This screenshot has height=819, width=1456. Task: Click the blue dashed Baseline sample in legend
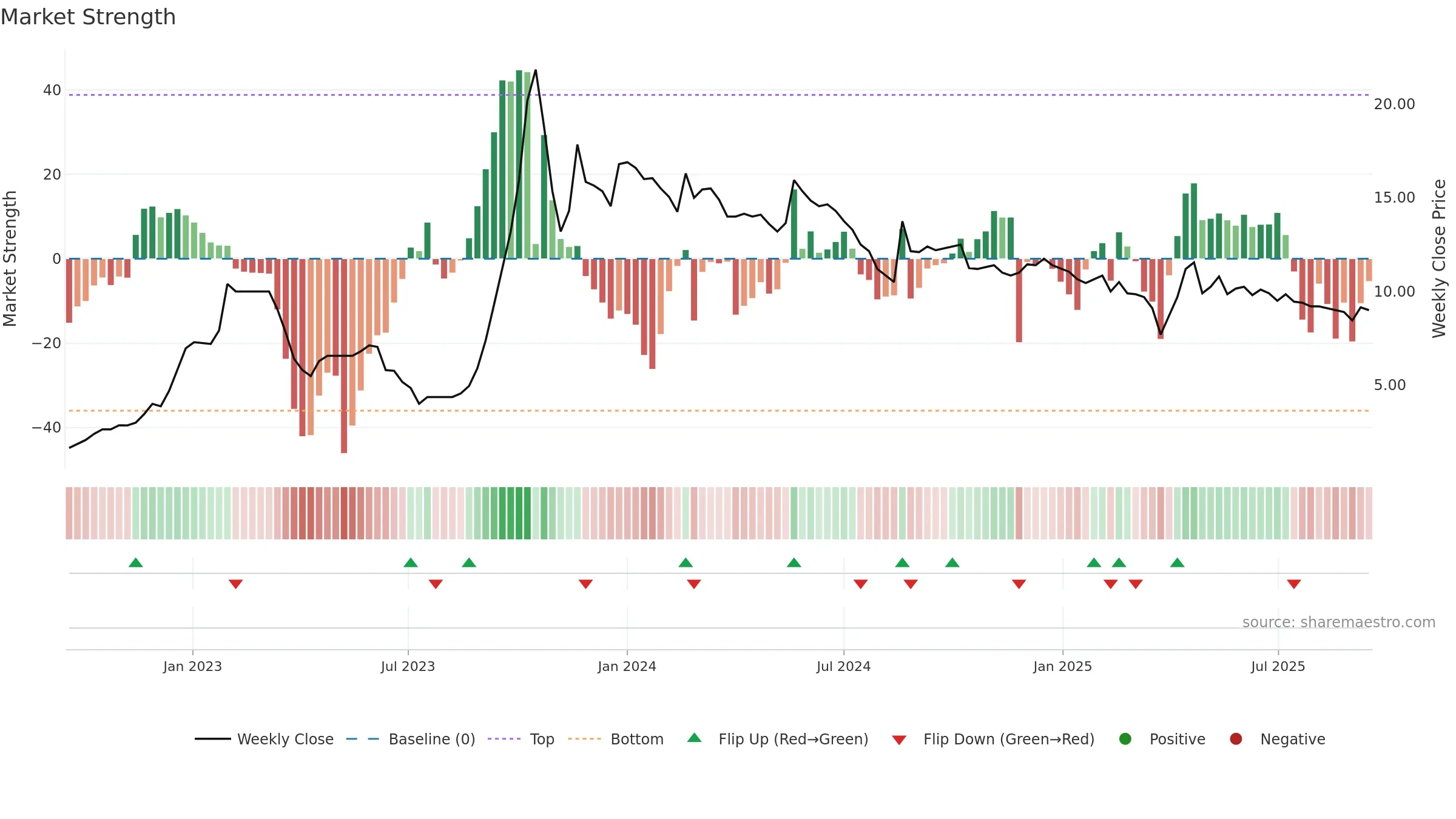[x=363, y=739]
